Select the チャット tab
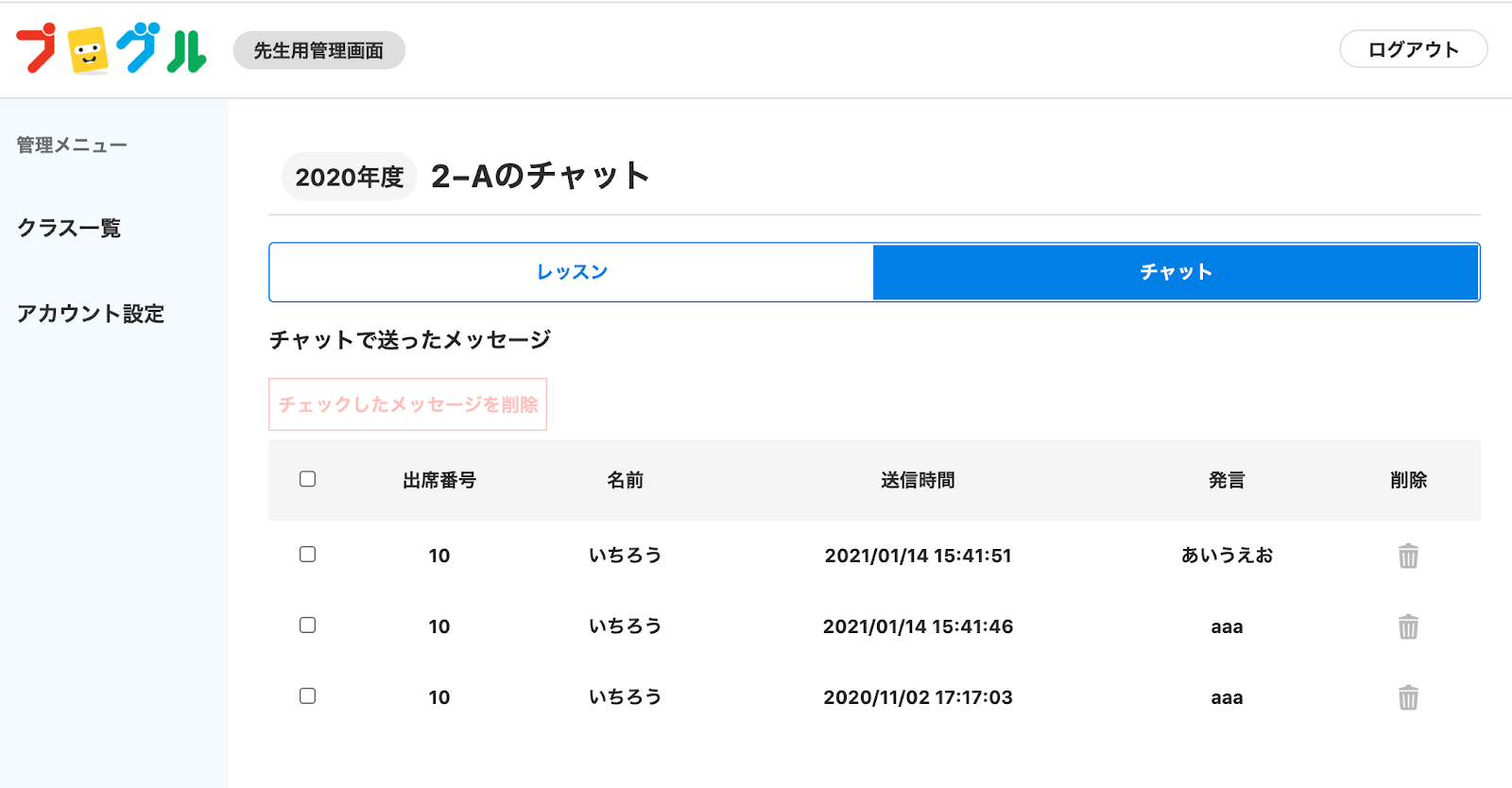 [x=1176, y=272]
